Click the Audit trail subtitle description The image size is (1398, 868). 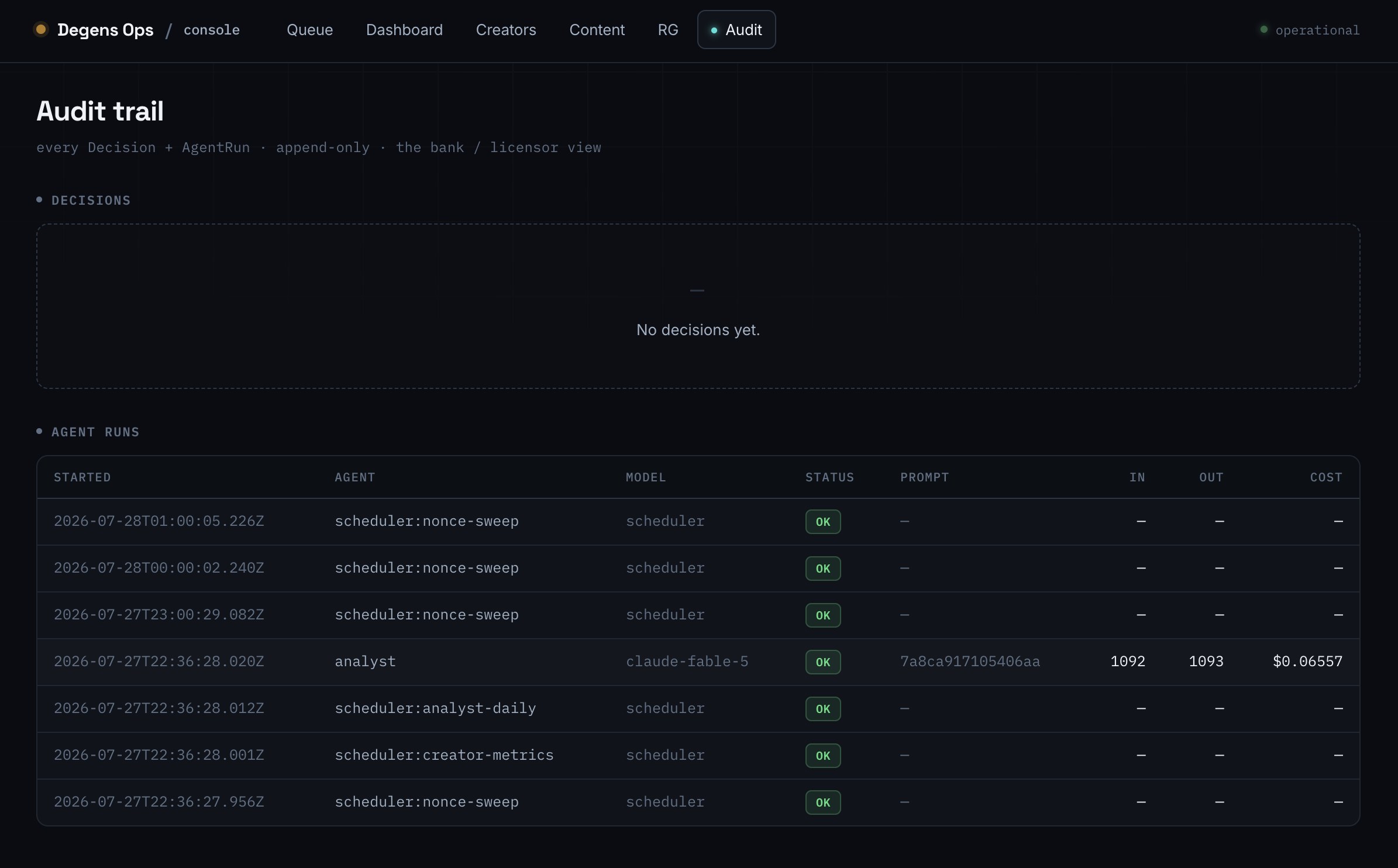(319, 148)
